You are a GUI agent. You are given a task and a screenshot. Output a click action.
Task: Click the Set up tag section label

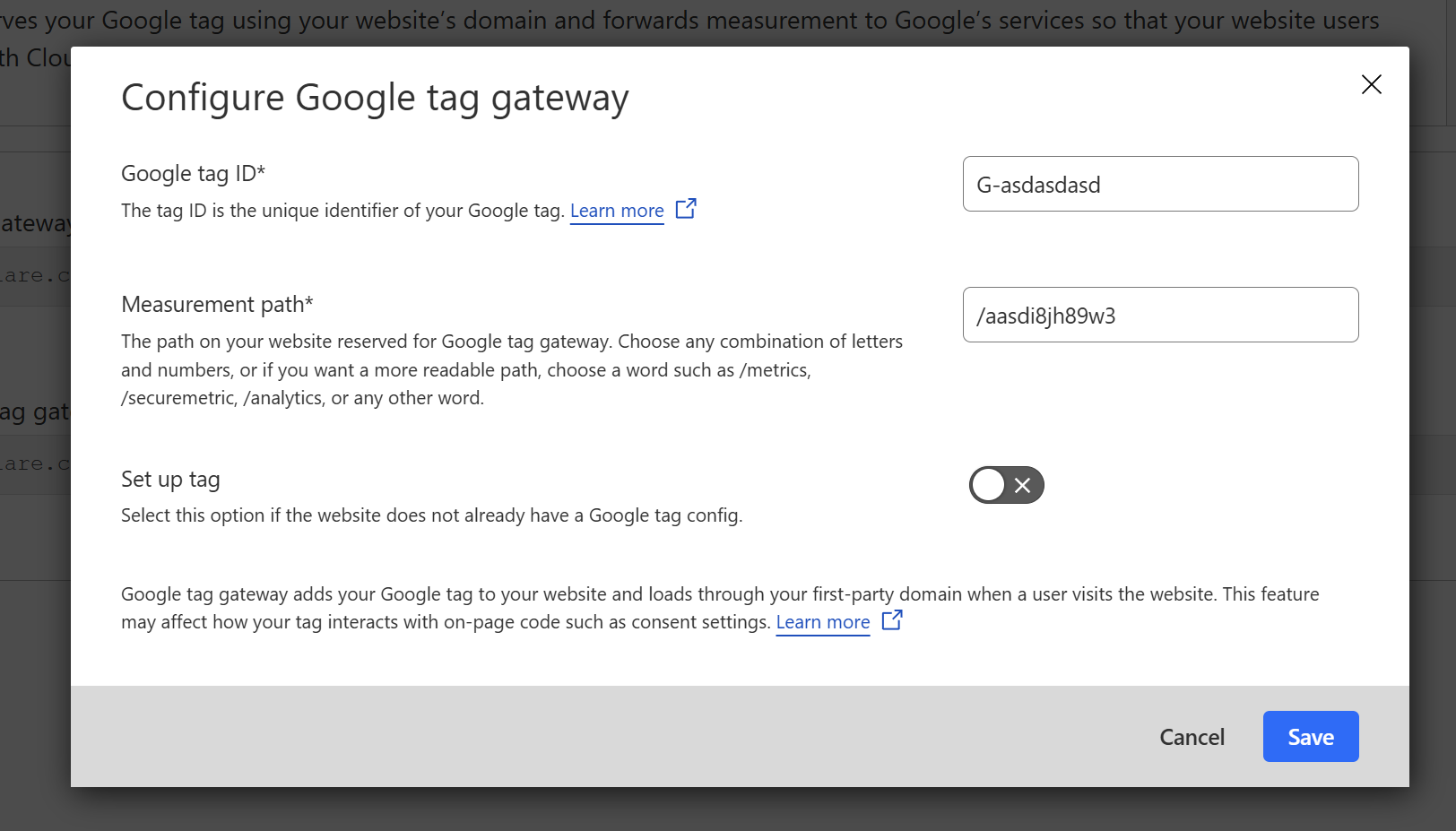[x=170, y=479]
